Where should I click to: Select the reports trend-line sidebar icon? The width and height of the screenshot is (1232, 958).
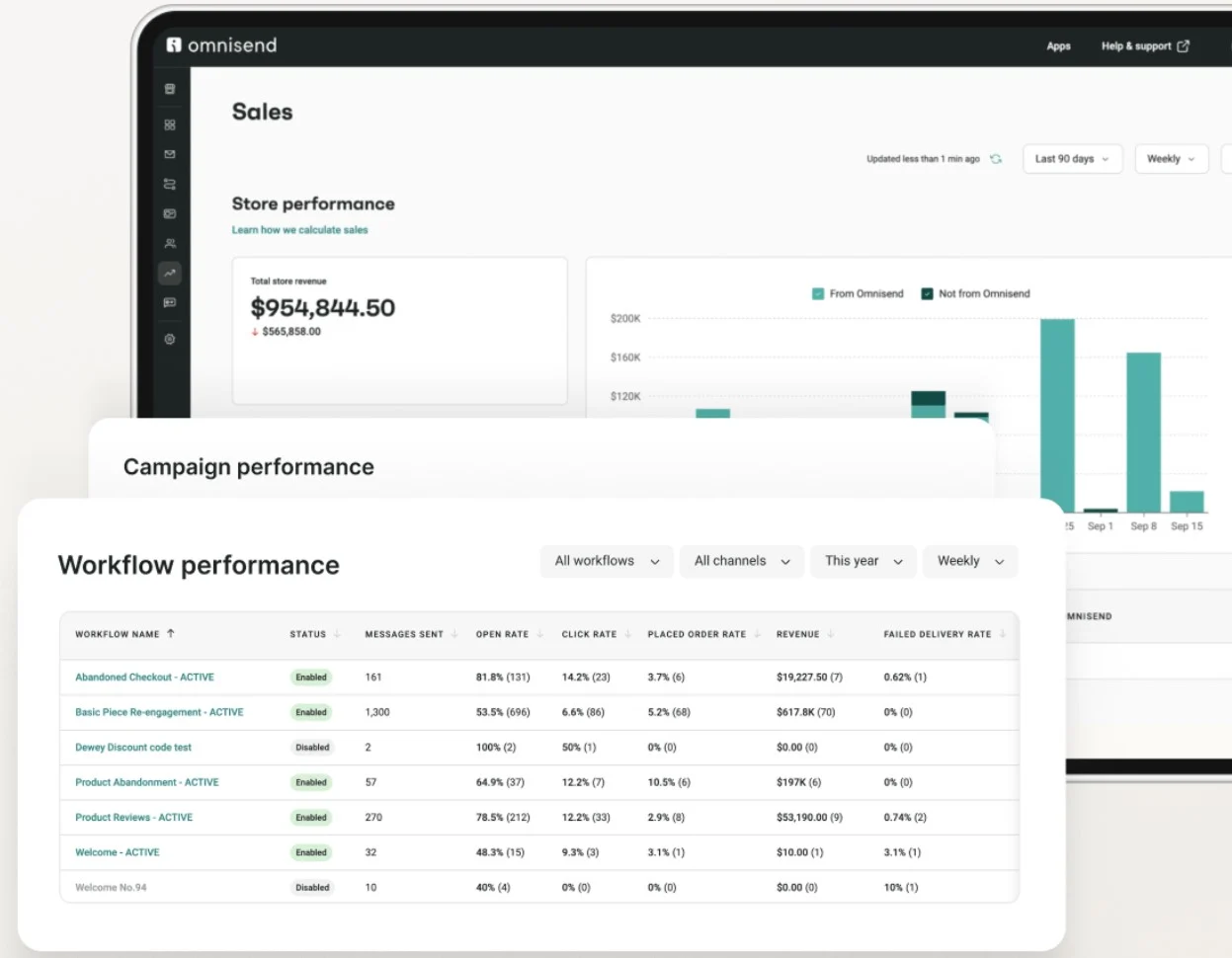point(170,273)
